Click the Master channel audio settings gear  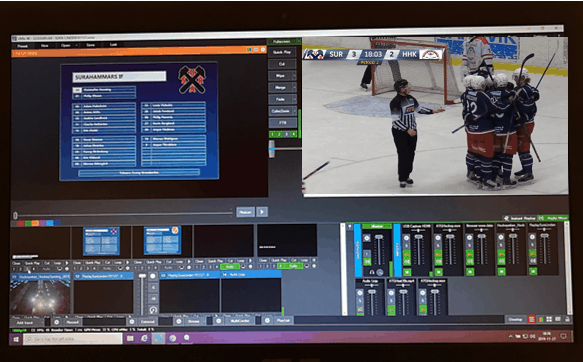coord(367,238)
